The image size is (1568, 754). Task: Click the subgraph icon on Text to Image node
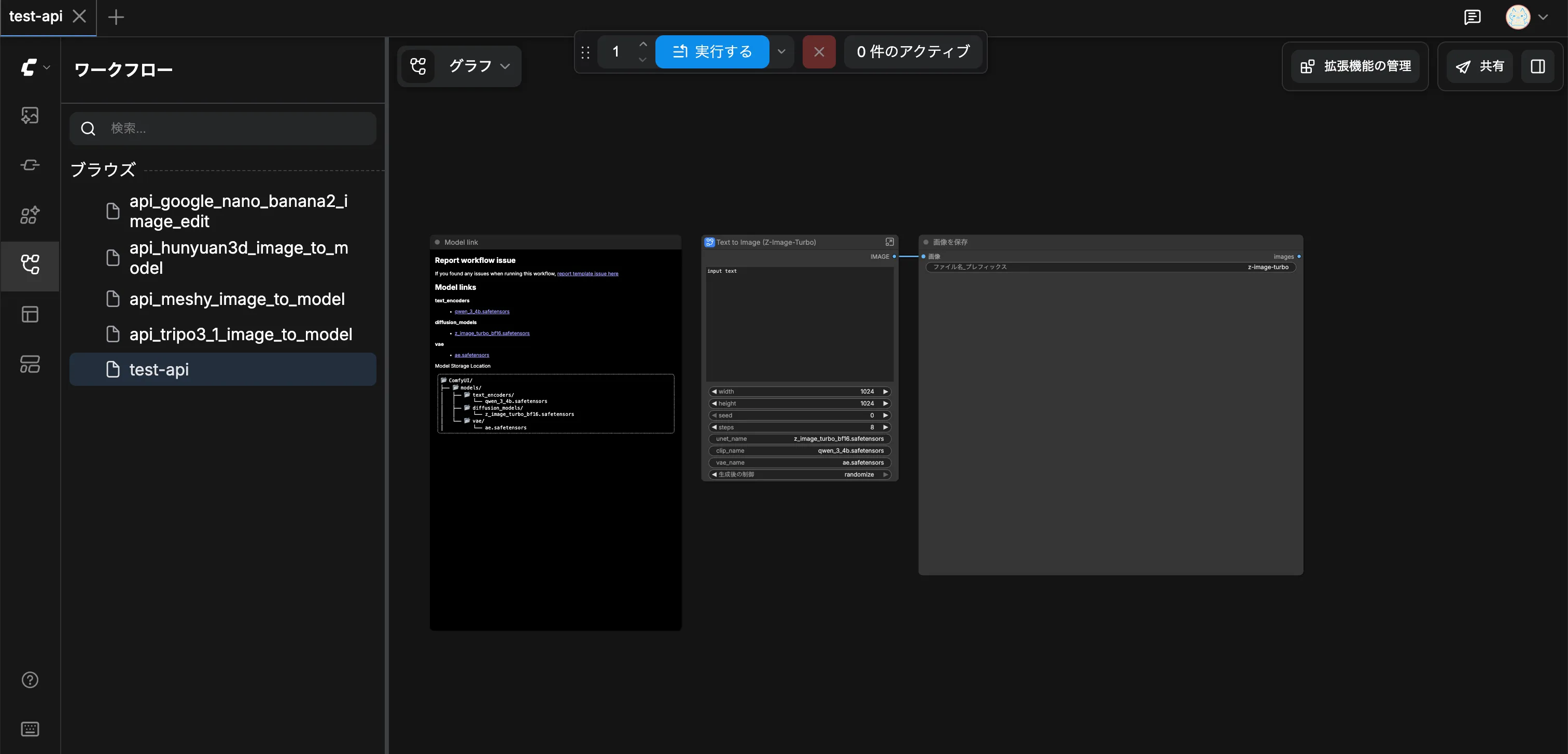tap(709, 242)
